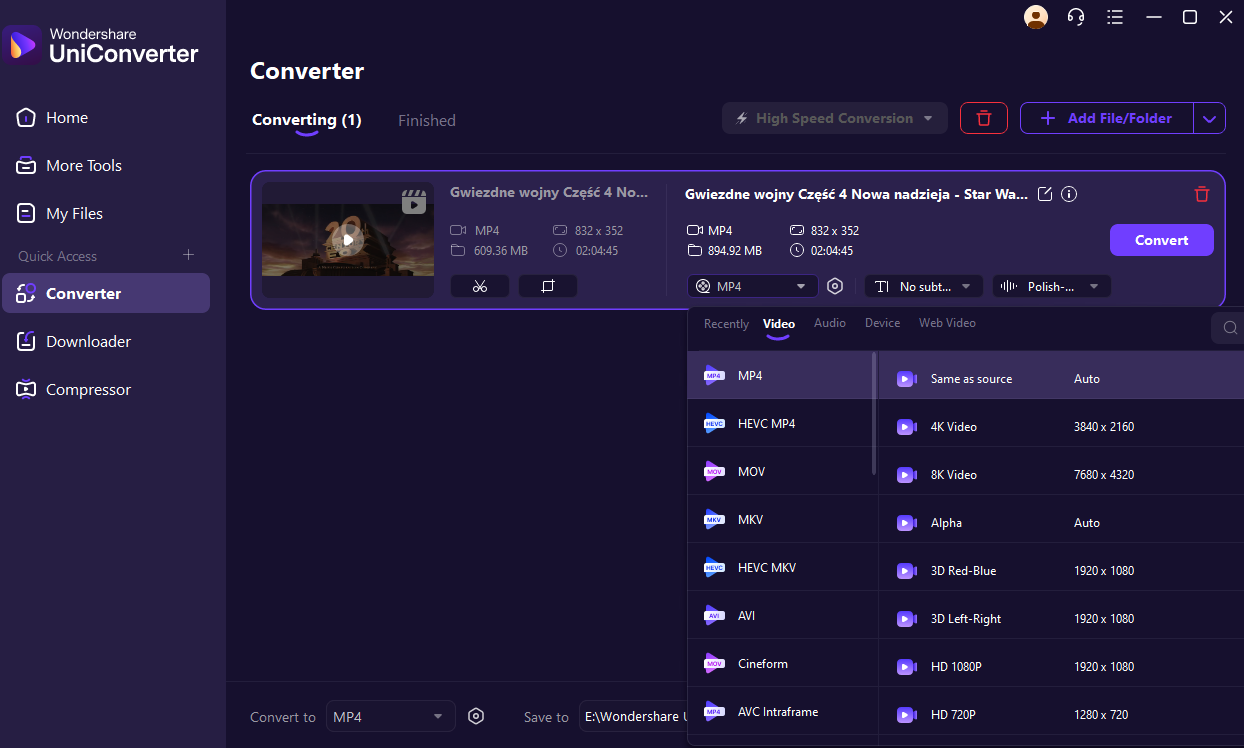Select Converter in the sidebar

click(x=105, y=293)
